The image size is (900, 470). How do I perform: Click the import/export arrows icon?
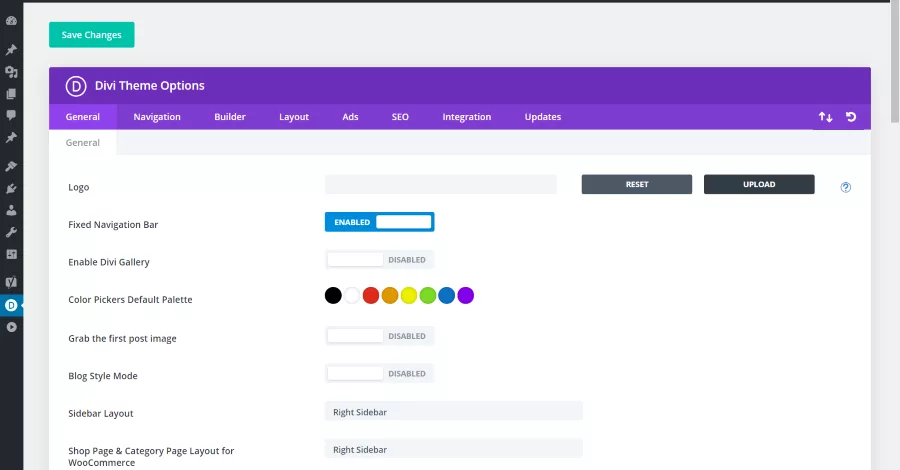click(825, 117)
